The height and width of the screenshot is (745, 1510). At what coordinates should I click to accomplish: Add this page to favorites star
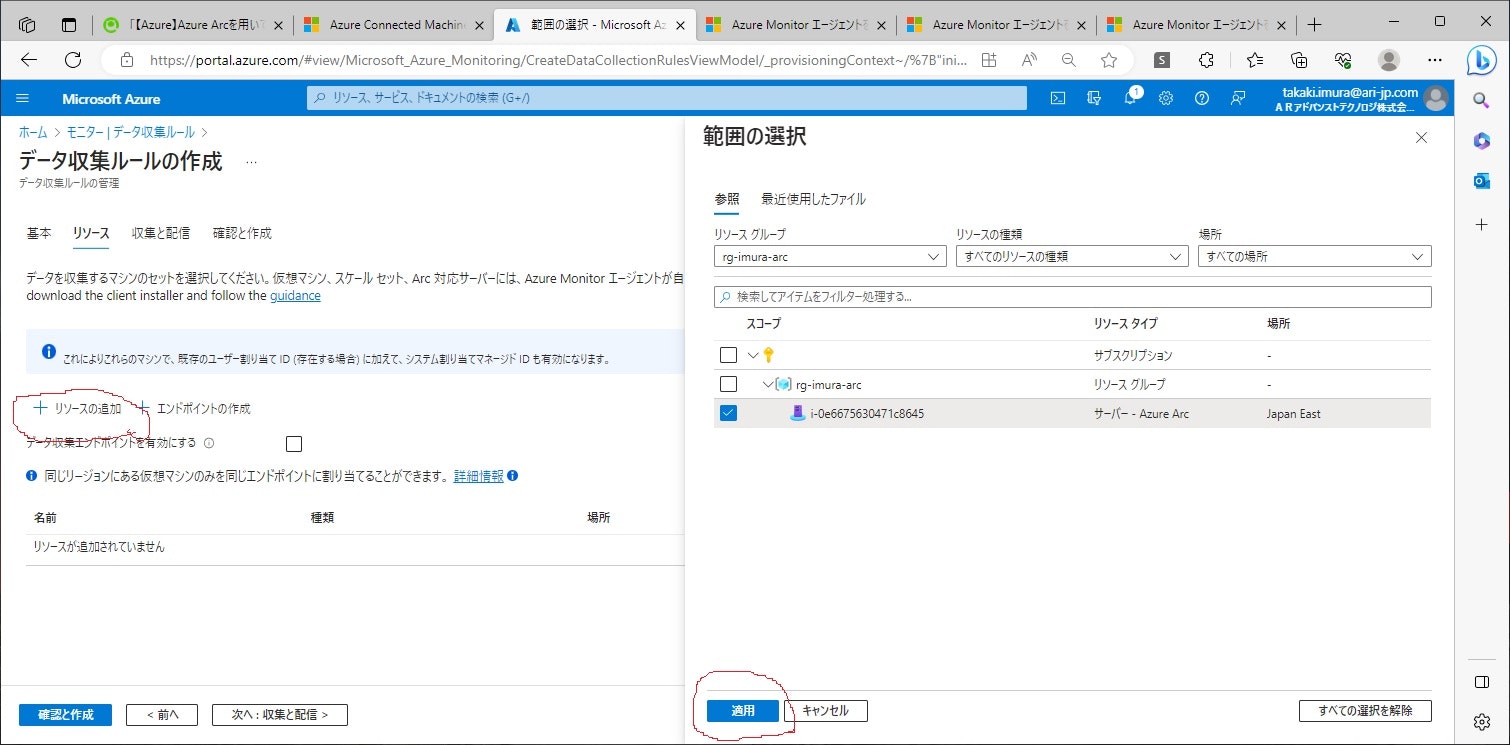point(1108,60)
